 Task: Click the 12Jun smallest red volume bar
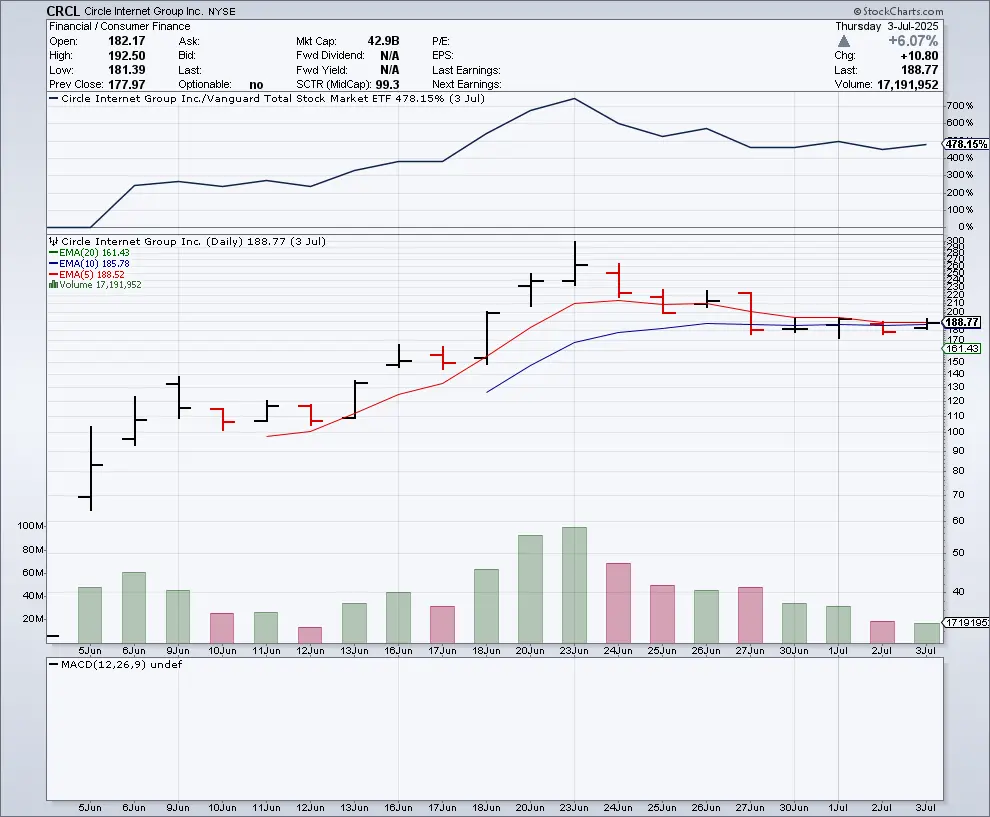(x=310, y=635)
